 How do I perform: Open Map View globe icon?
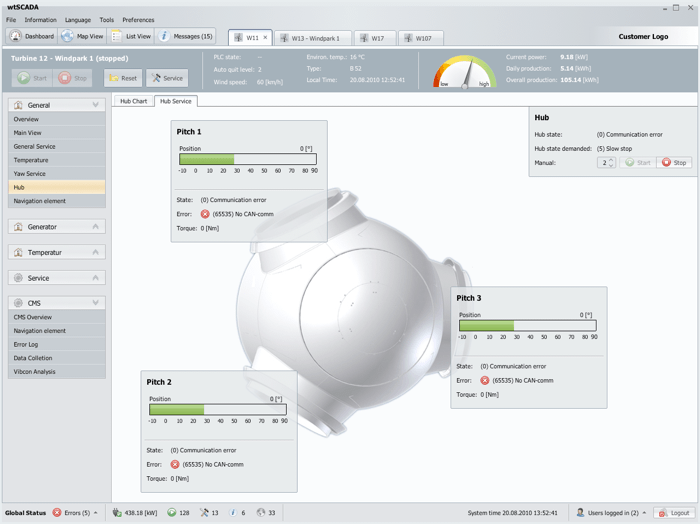click(67, 36)
